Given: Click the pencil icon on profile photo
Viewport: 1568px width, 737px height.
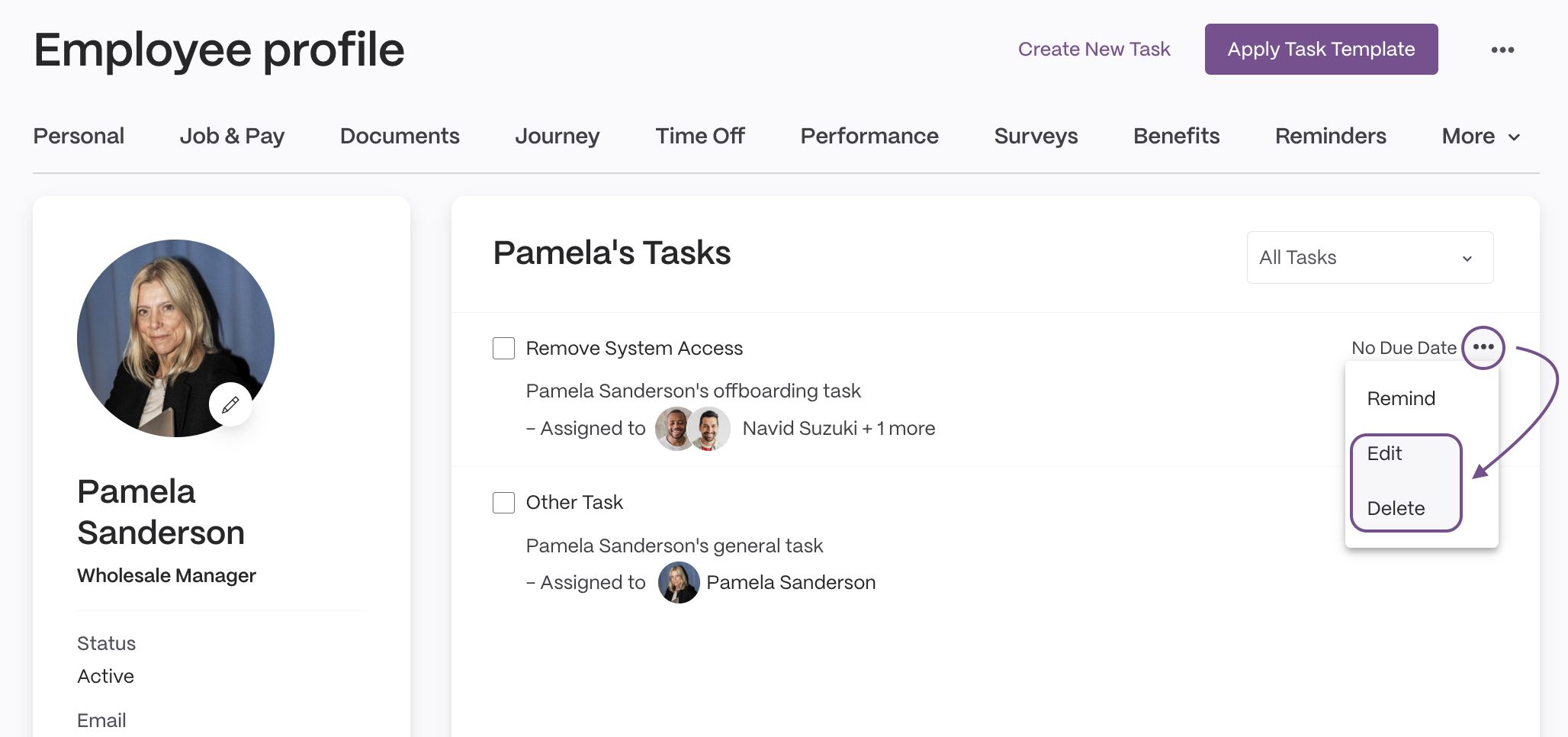Looking at the screenshot, I should (230, 405).
